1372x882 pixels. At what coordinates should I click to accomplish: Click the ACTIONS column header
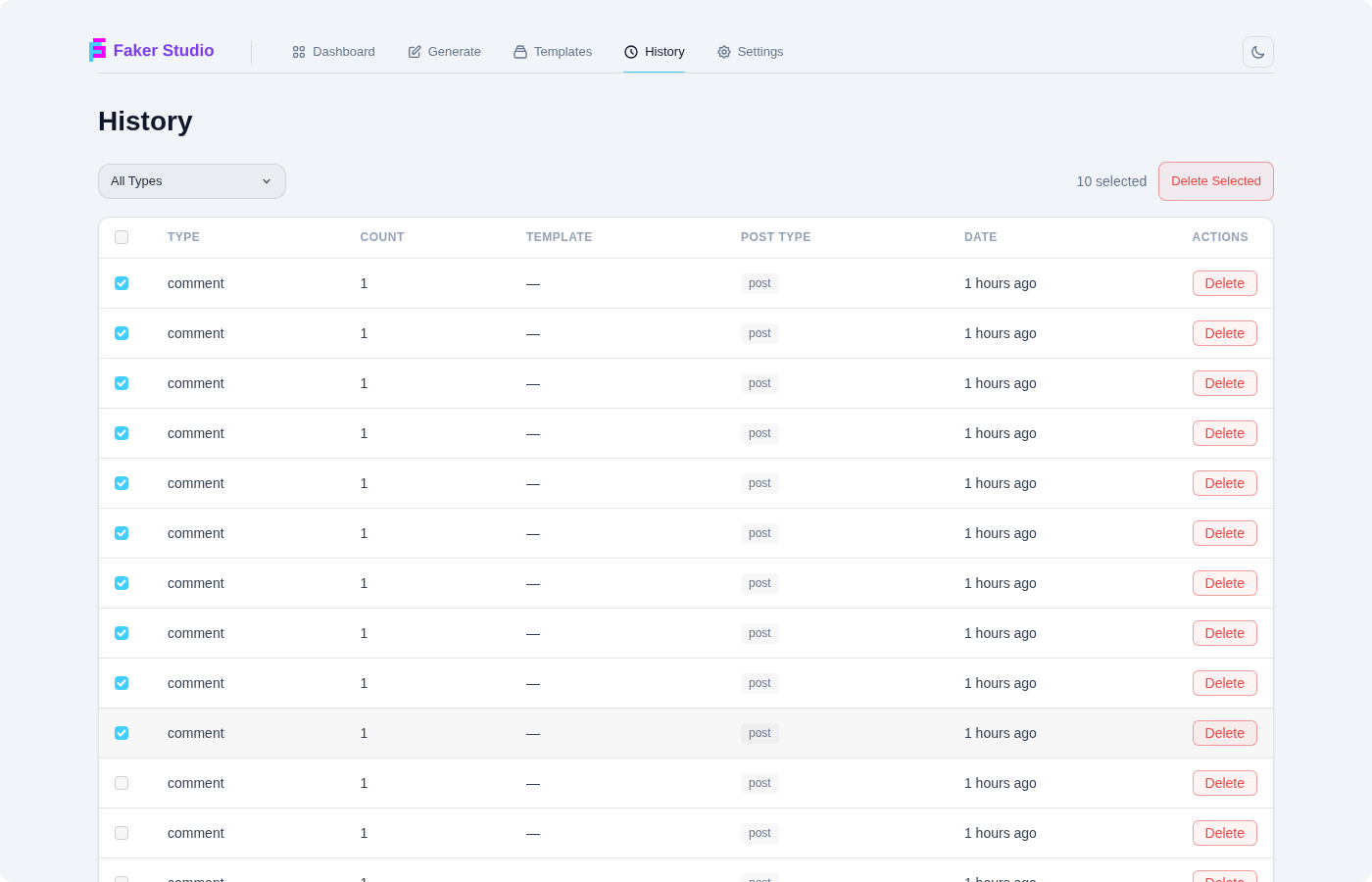1220,237
